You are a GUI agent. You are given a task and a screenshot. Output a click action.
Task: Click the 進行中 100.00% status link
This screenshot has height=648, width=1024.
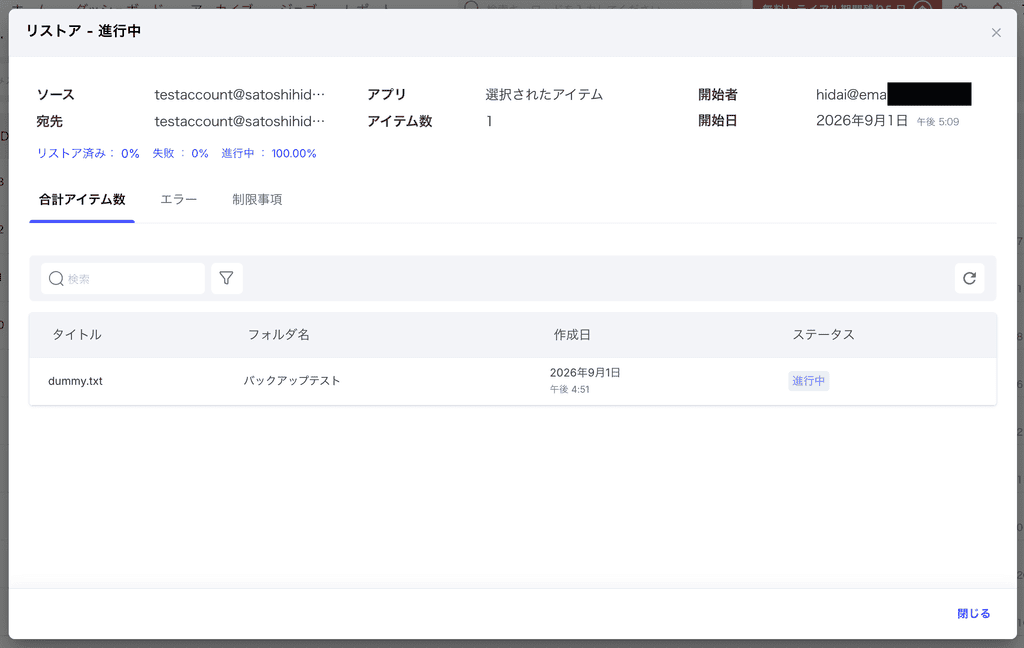click(x=268, y=154)
